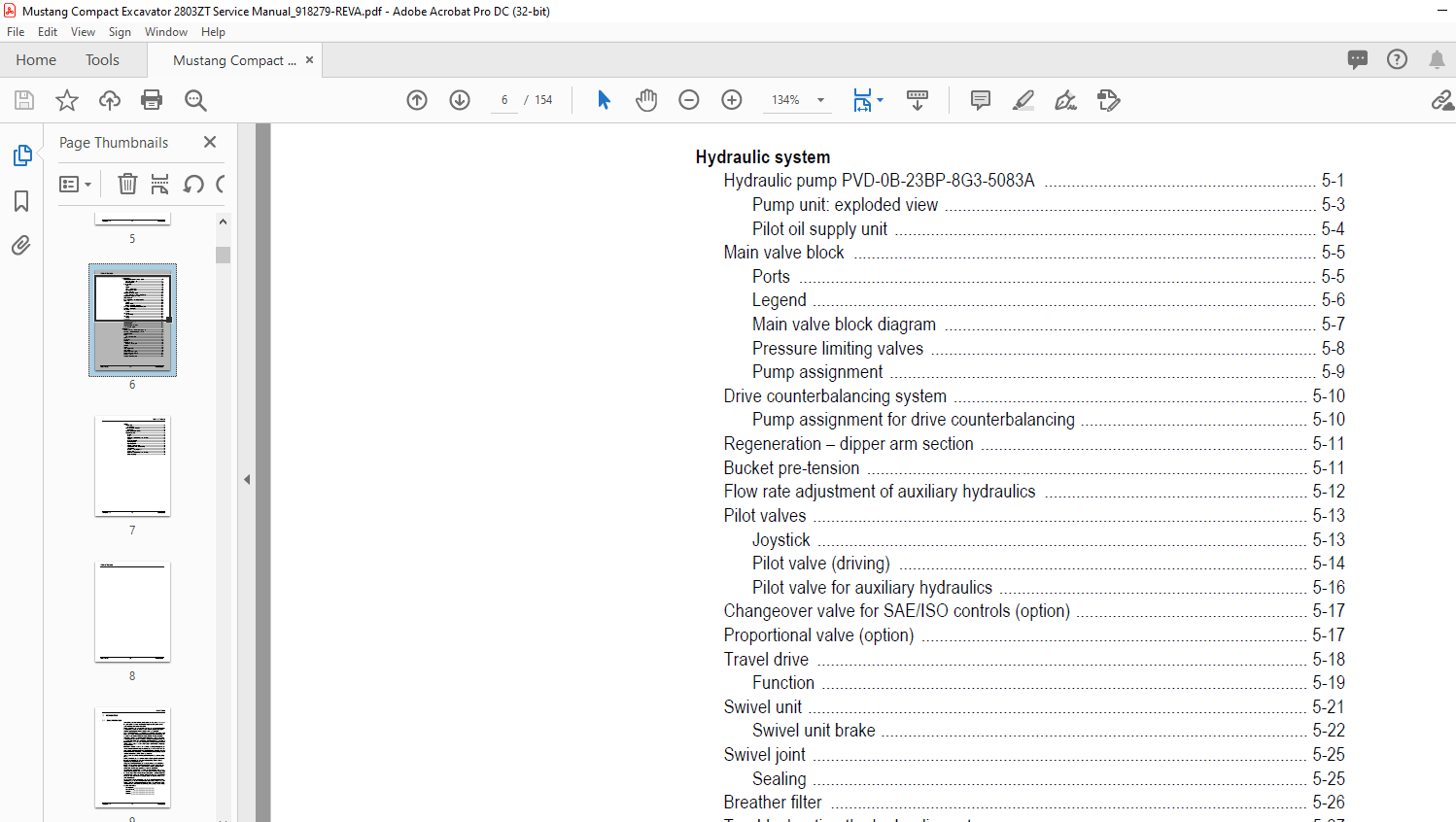Open the Window menu
The width and height of the screenshot is (1456, 822).
[x=166, y=32]
